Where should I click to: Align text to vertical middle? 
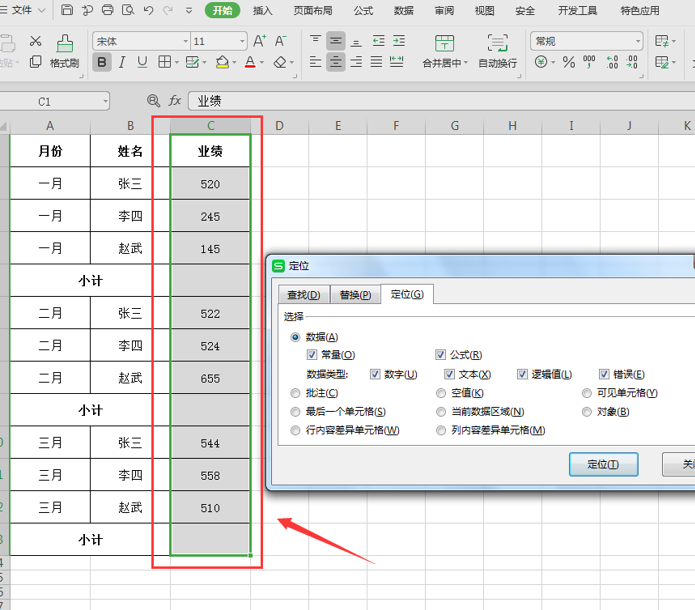point(336,41)
